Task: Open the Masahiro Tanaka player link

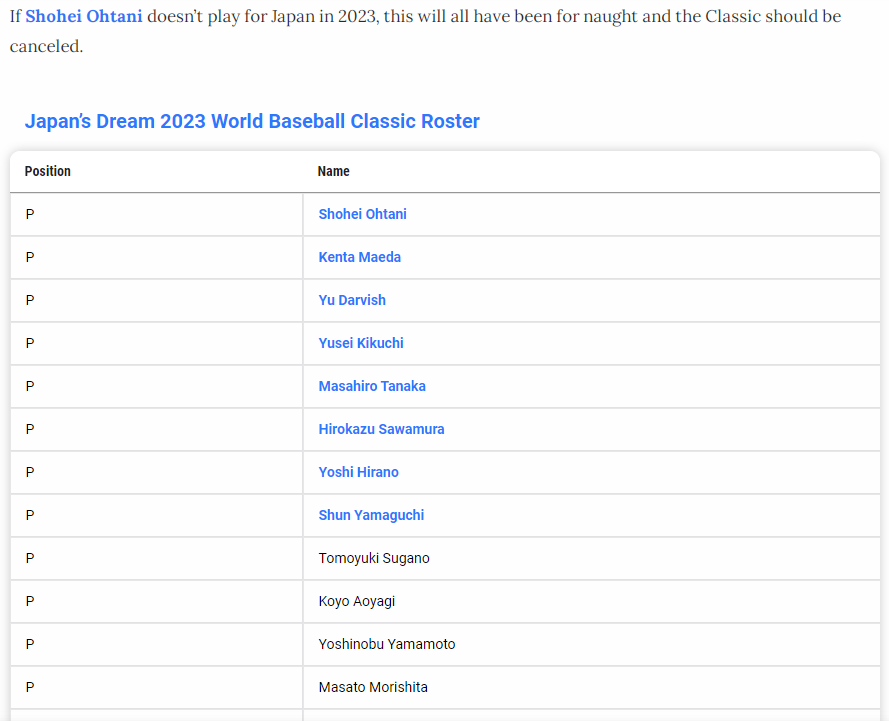Action: [x=372, y=387]
